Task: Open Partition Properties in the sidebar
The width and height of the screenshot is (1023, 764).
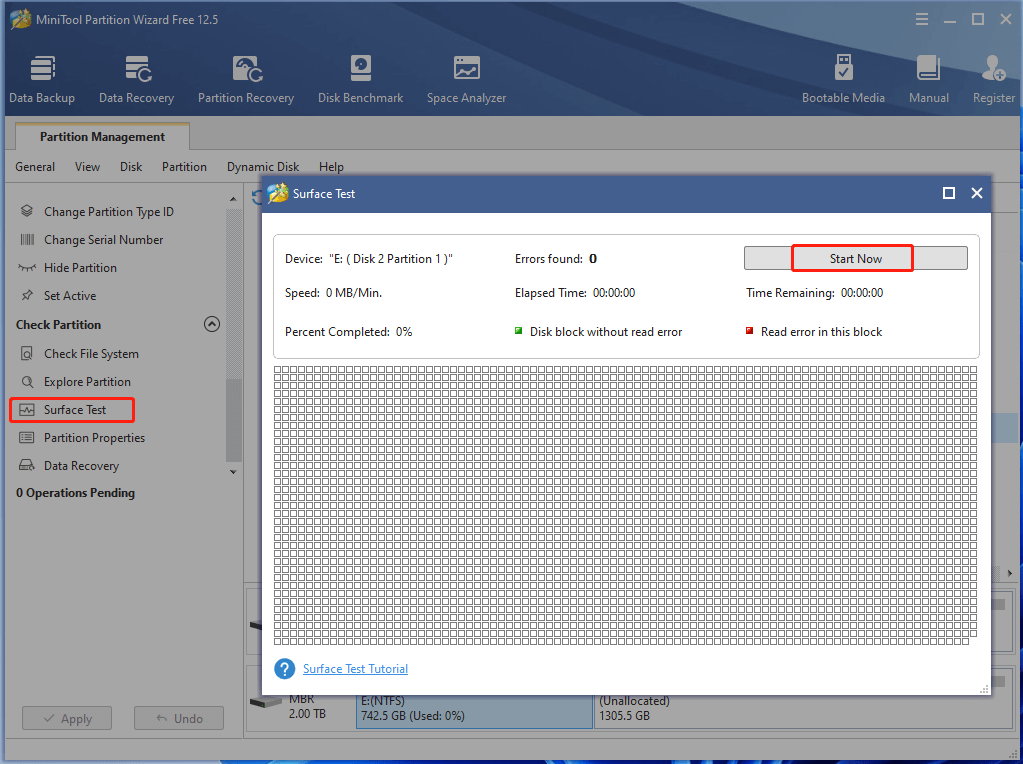Action: 94,438
